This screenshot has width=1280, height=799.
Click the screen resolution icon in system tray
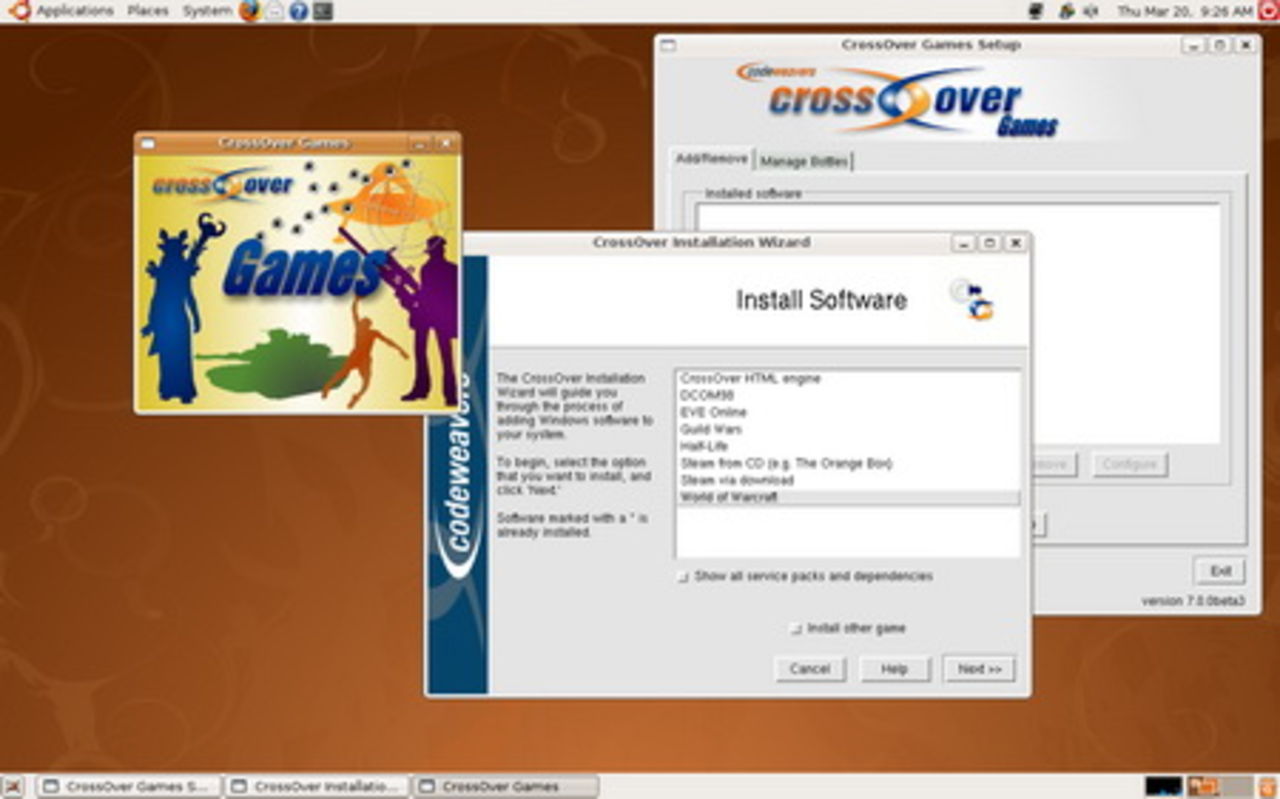pyautogui.click(x=1036, y=11)
